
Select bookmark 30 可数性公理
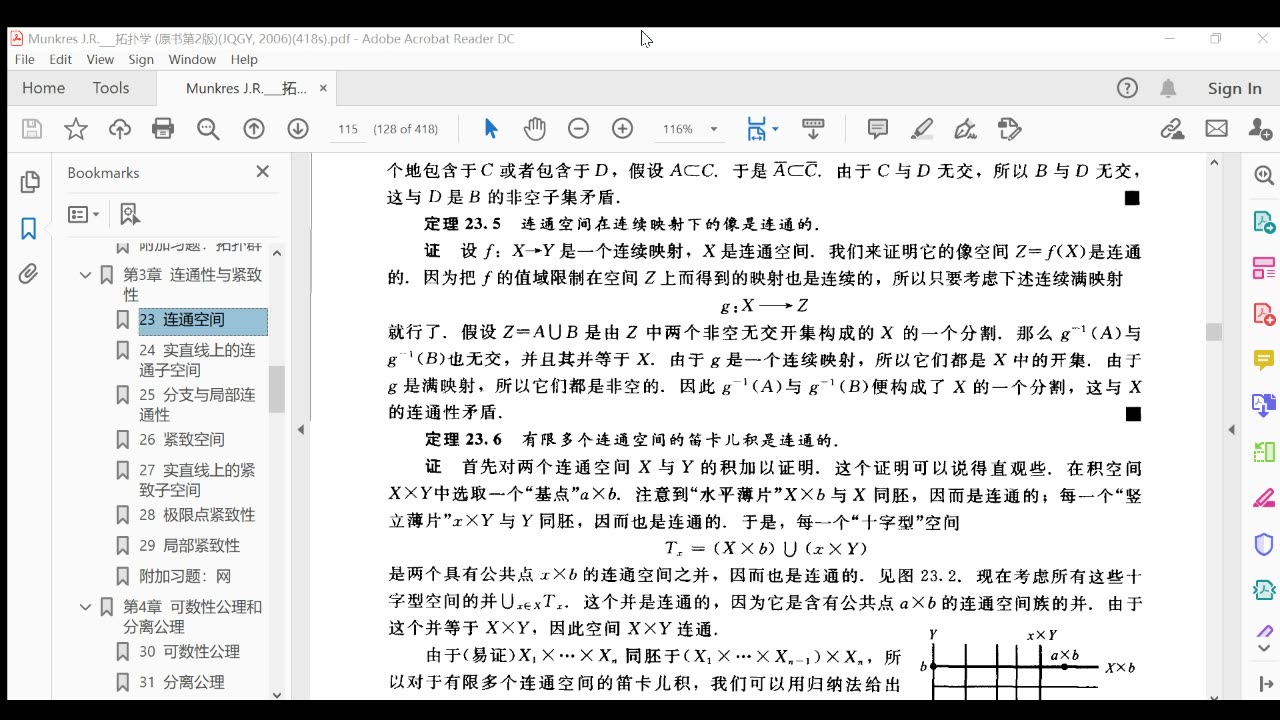(x=189, y=652)
